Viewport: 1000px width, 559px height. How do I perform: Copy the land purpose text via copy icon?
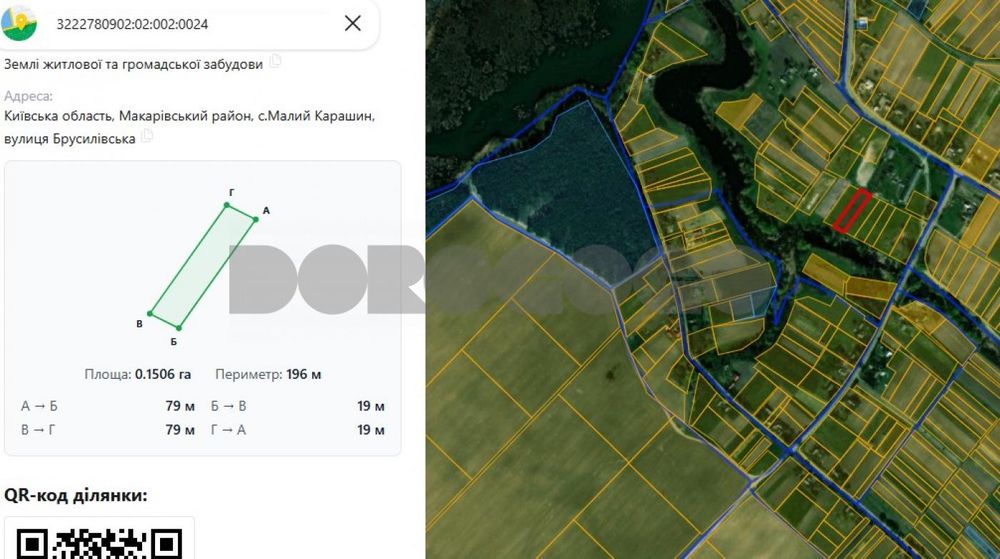pos(275,62)
